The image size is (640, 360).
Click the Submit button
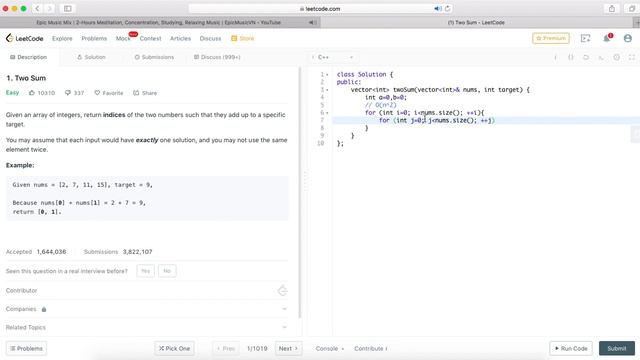(617, 349)
